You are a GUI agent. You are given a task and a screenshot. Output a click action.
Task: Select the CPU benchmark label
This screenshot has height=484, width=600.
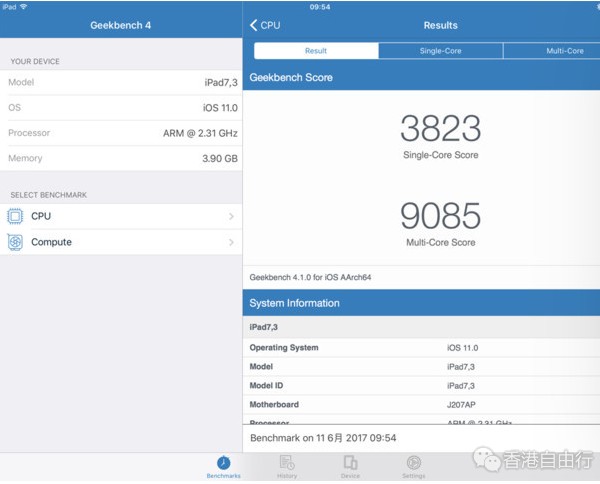[x=41, y=216]
